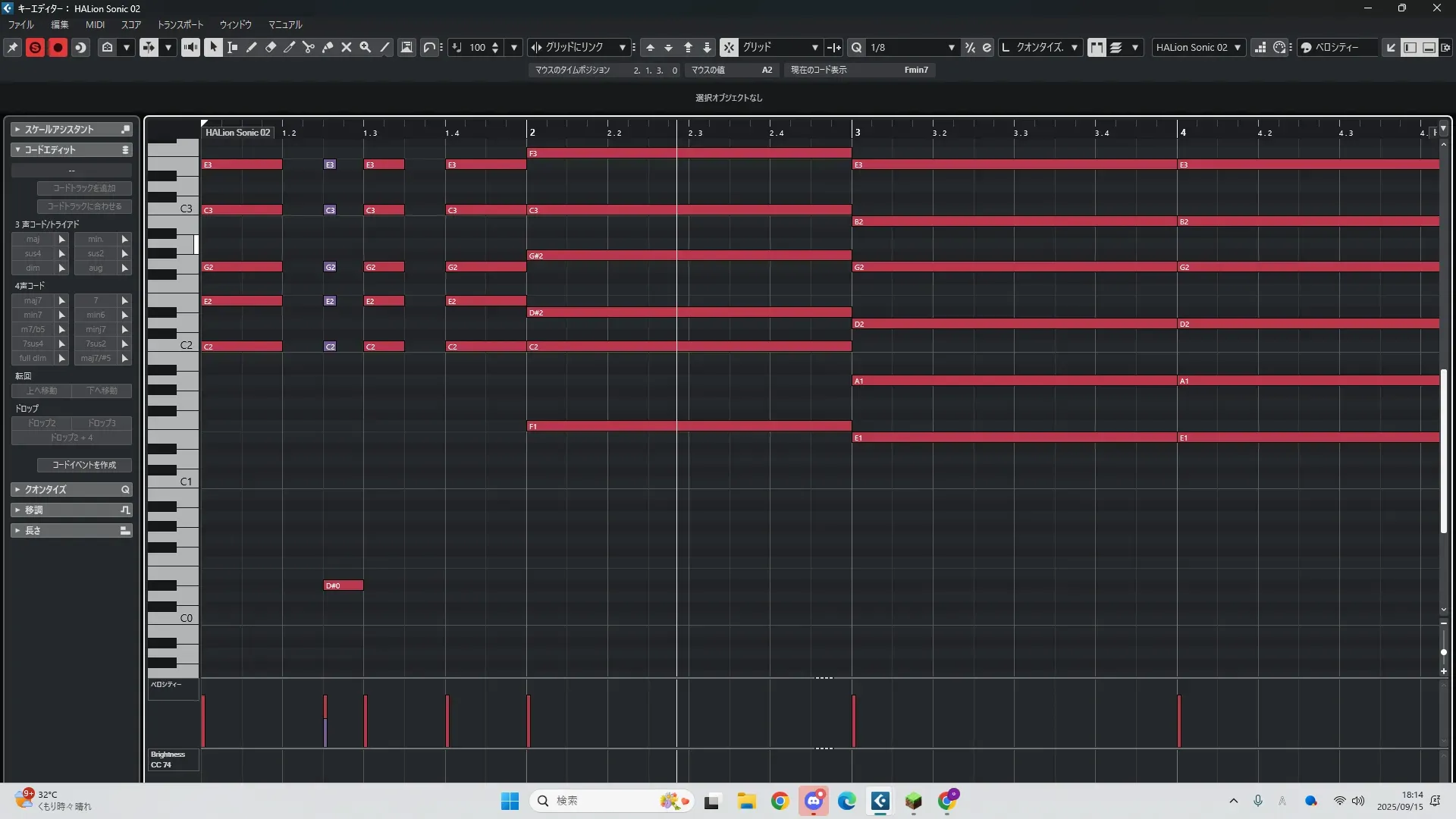This screenshot has height=819, width=1456.
Task: Select the Mute X tool
Action: tap(347, 47)
